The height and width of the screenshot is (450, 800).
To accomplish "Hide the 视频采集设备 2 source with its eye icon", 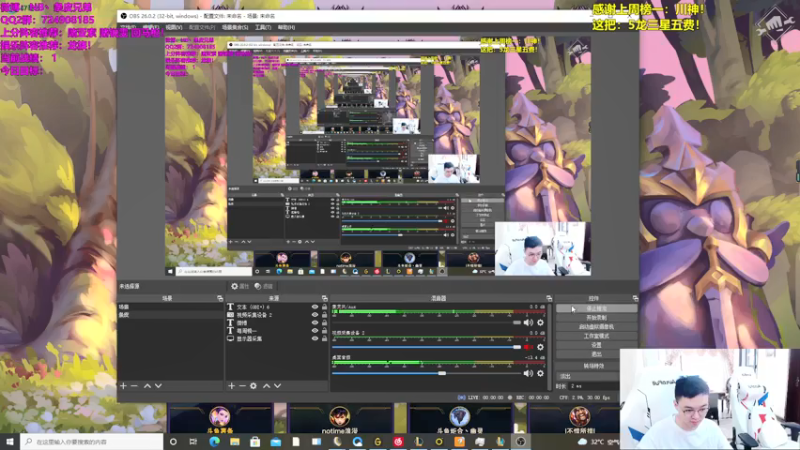I will (315, 315).
